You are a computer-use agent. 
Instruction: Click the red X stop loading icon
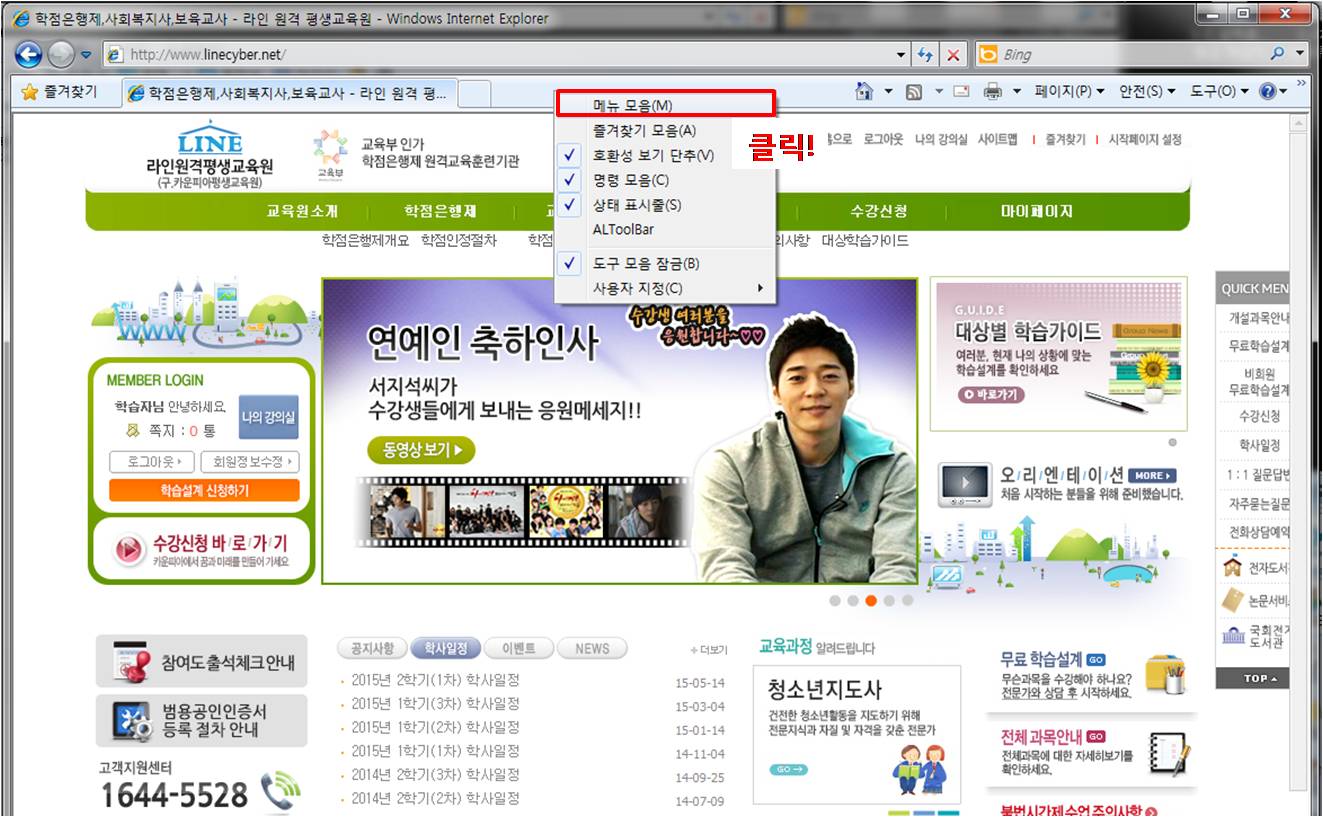tap(954, 55)
